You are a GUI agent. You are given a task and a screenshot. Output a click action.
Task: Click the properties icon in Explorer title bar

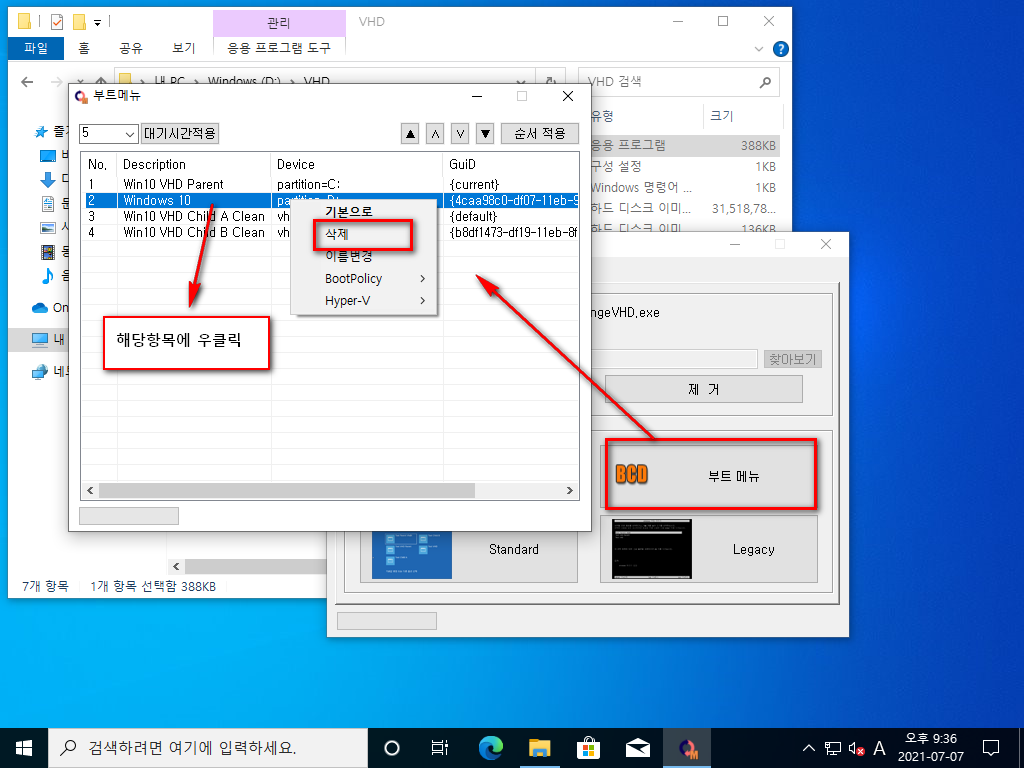pyautogui.click(x=57, y=22)
